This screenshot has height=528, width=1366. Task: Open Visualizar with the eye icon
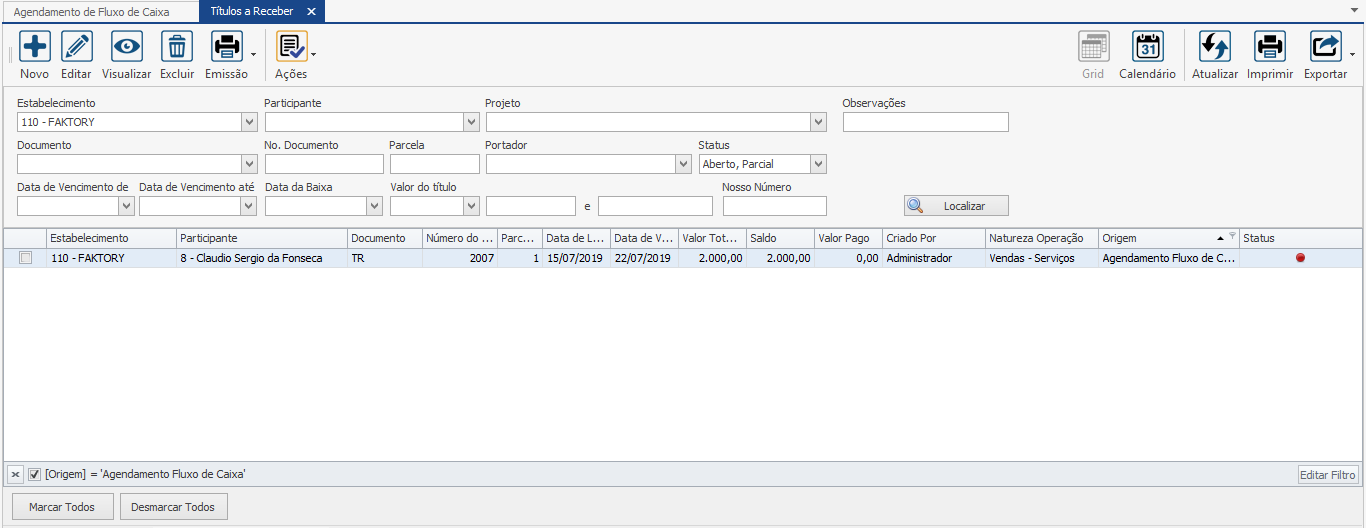[x=126, y=47]
